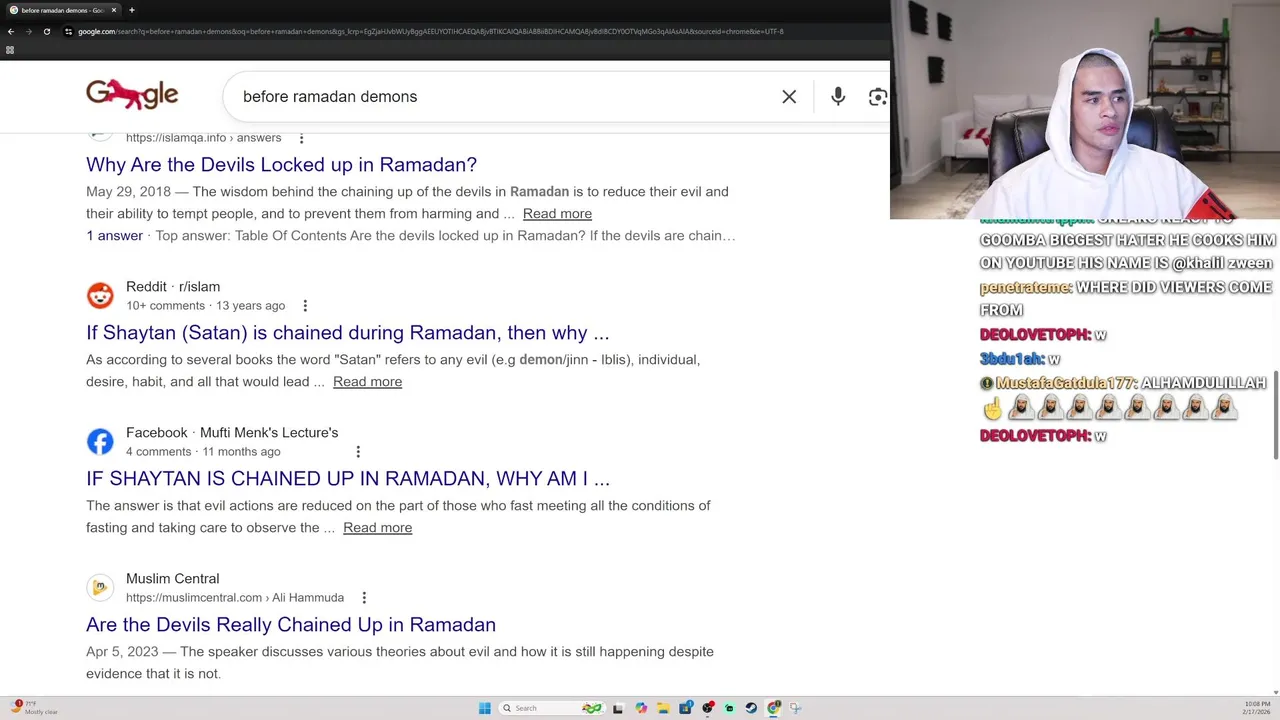
Task: Open Snipping Tool from the taskbar
Action: (796, 708)
